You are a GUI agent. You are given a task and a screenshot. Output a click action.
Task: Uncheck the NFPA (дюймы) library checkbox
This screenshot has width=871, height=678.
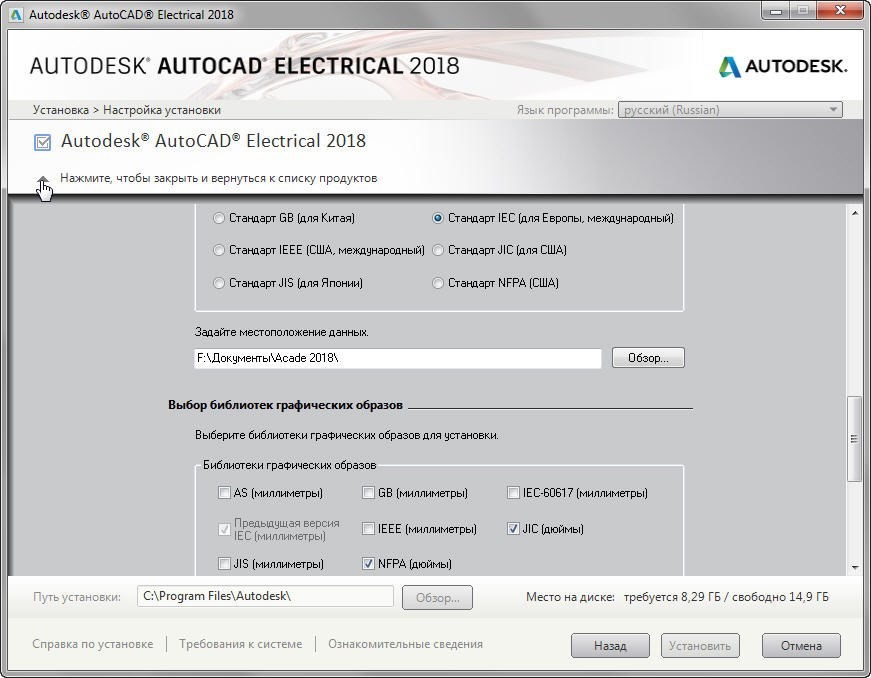(368, 564)
